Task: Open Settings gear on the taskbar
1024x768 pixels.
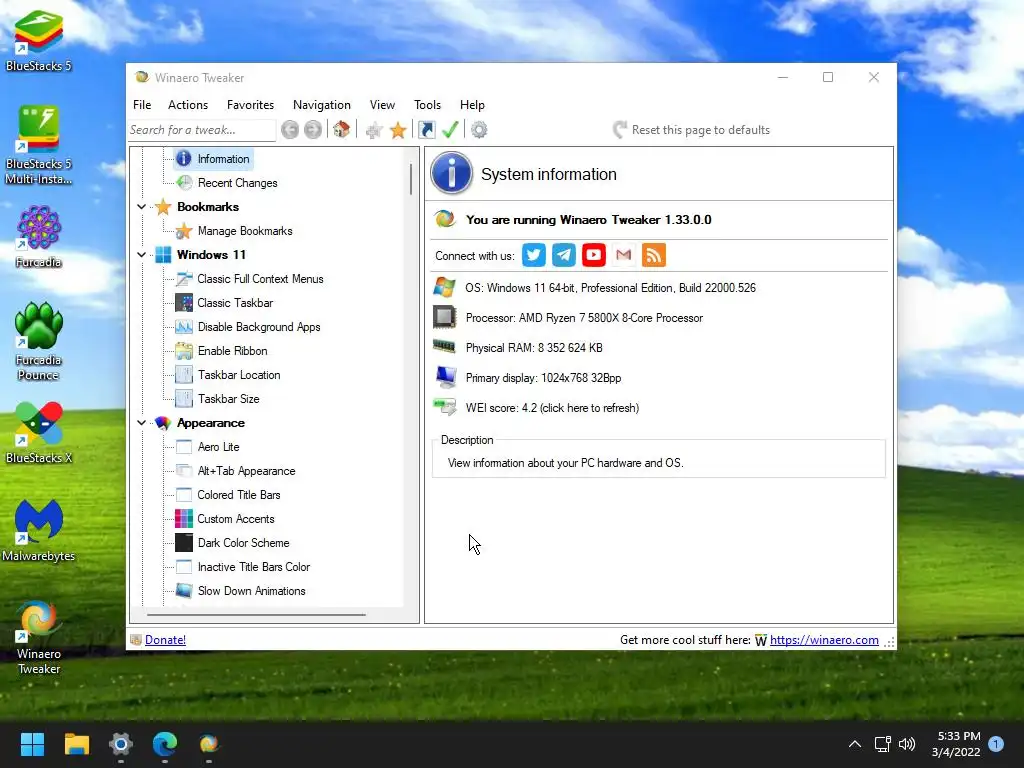Action: pyautogui.click(x=121, y=744)
